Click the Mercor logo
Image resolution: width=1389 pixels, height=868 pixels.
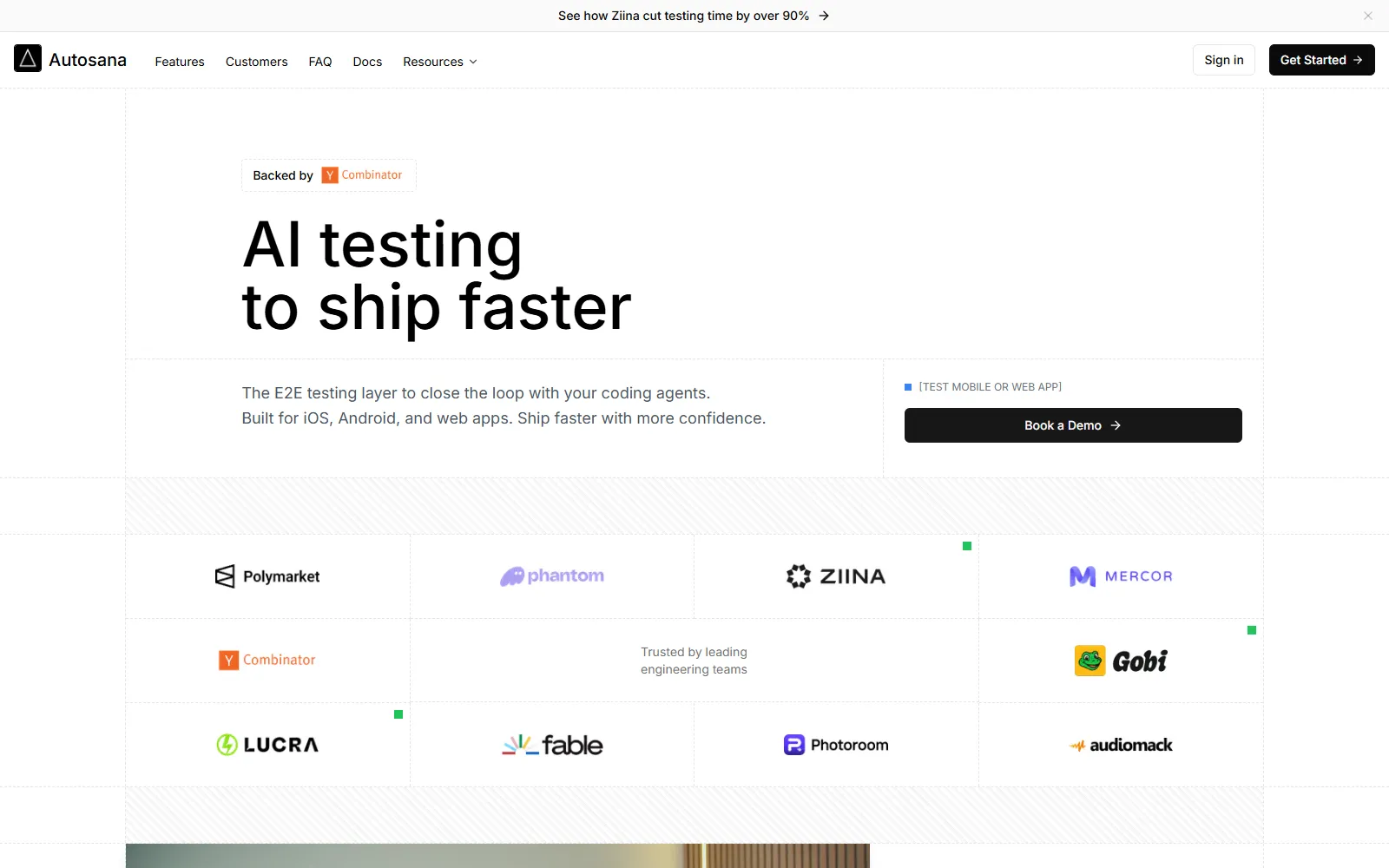click(x=1121, y=576)
